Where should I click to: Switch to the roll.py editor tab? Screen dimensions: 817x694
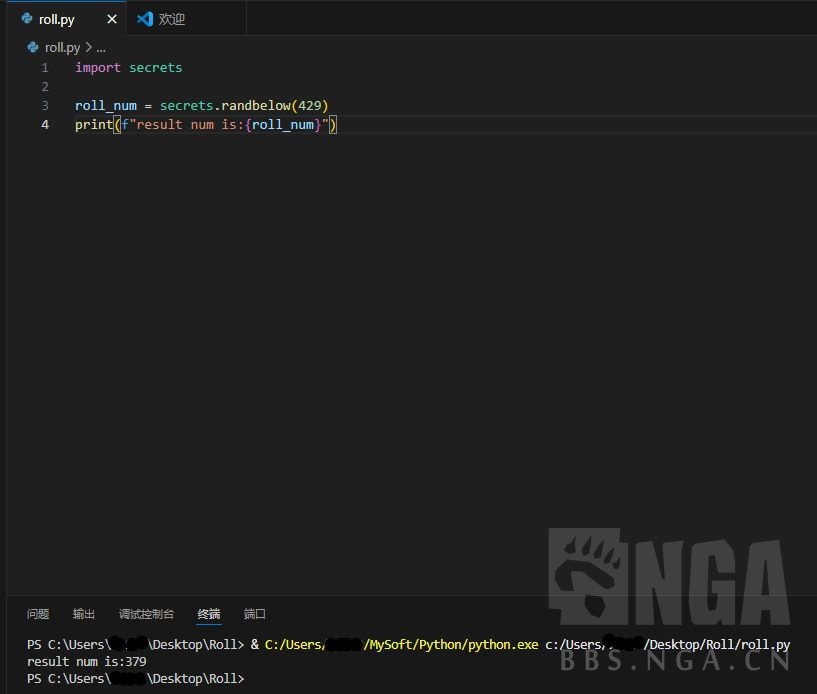pos(67,19)
